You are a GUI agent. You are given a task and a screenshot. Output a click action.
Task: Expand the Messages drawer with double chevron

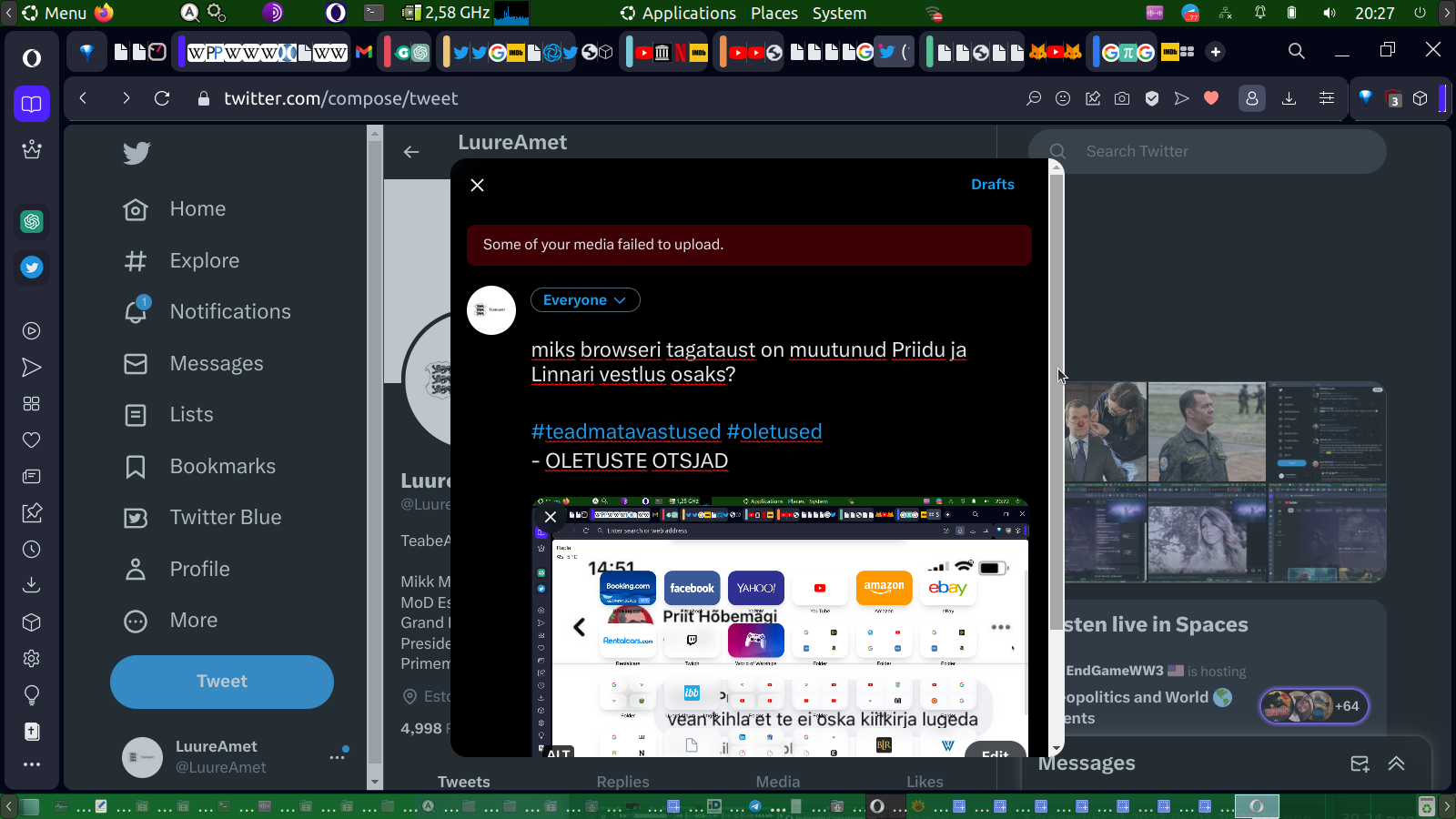(x=1397, y=763)
